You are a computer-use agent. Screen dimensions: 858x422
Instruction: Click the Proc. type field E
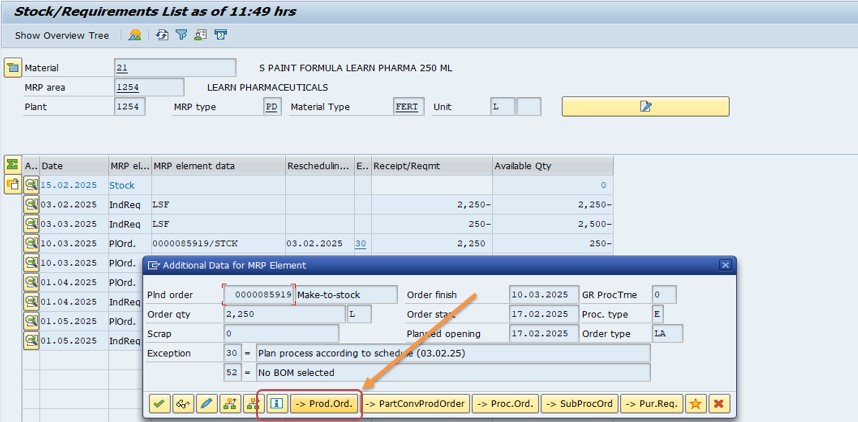(658, 314)
